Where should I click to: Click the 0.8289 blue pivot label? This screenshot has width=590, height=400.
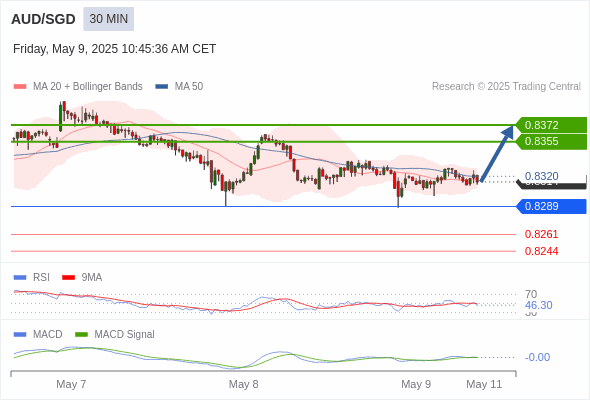(551, 206)
